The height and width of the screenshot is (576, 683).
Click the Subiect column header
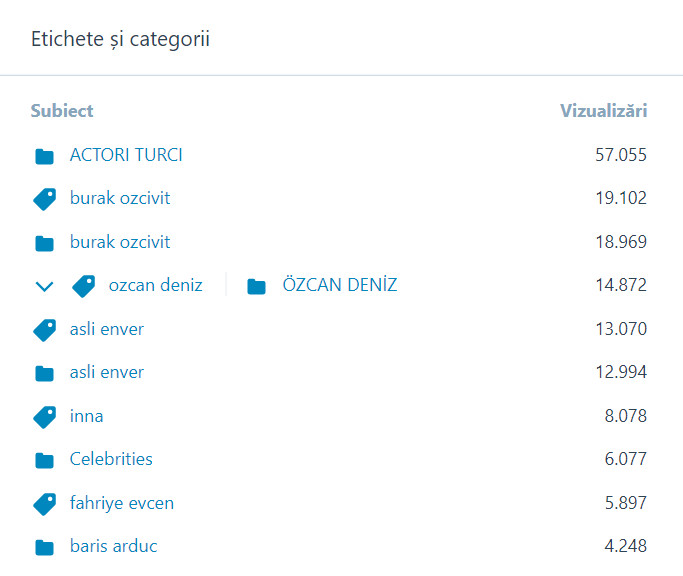click(x=62, y=111)
